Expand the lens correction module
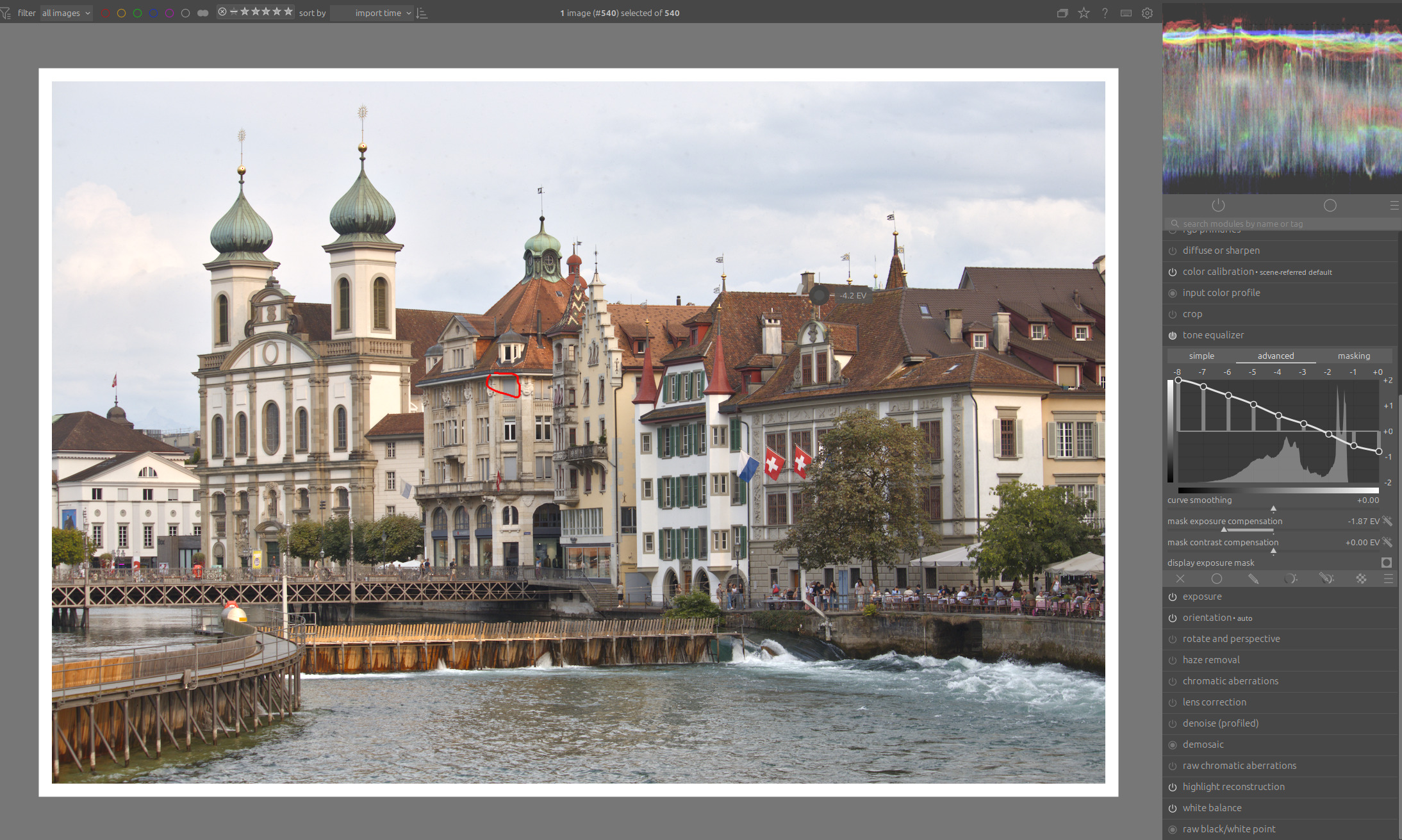The image size is (1402, 840). point(1214,702)
